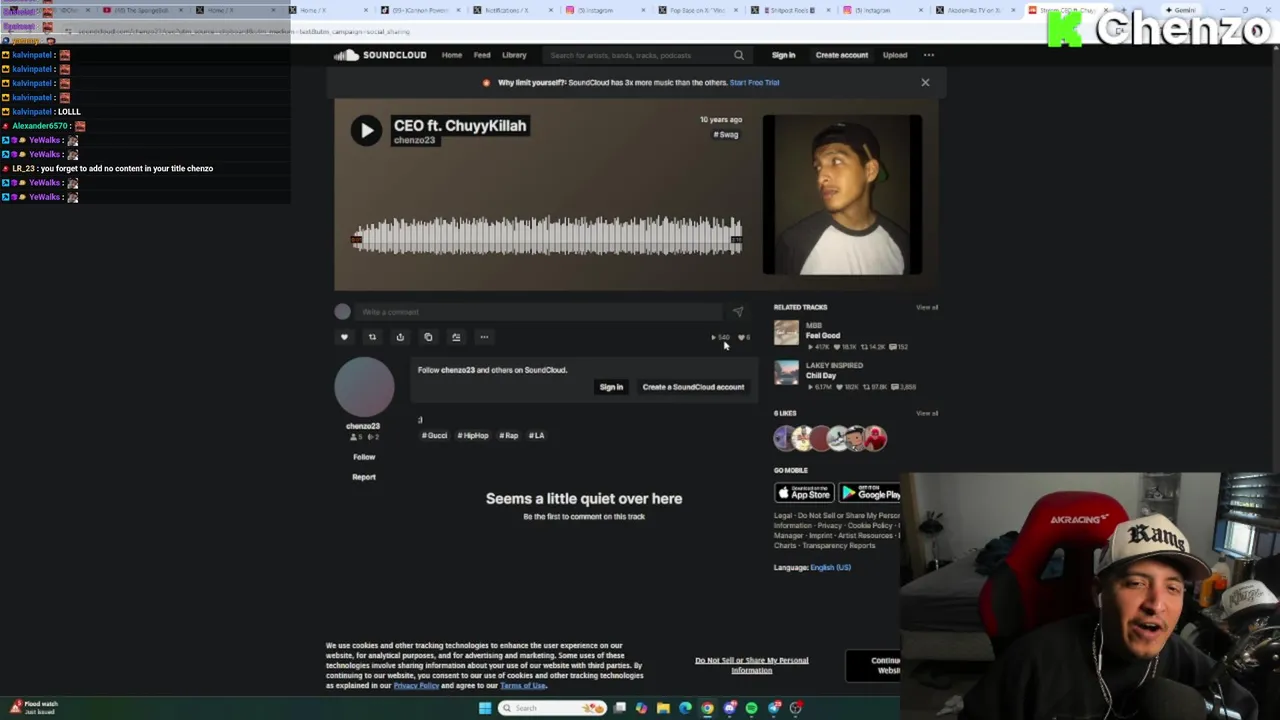Click Report under chenzo23
Viewport: 1280px width, 720px height.
(364, 477)
